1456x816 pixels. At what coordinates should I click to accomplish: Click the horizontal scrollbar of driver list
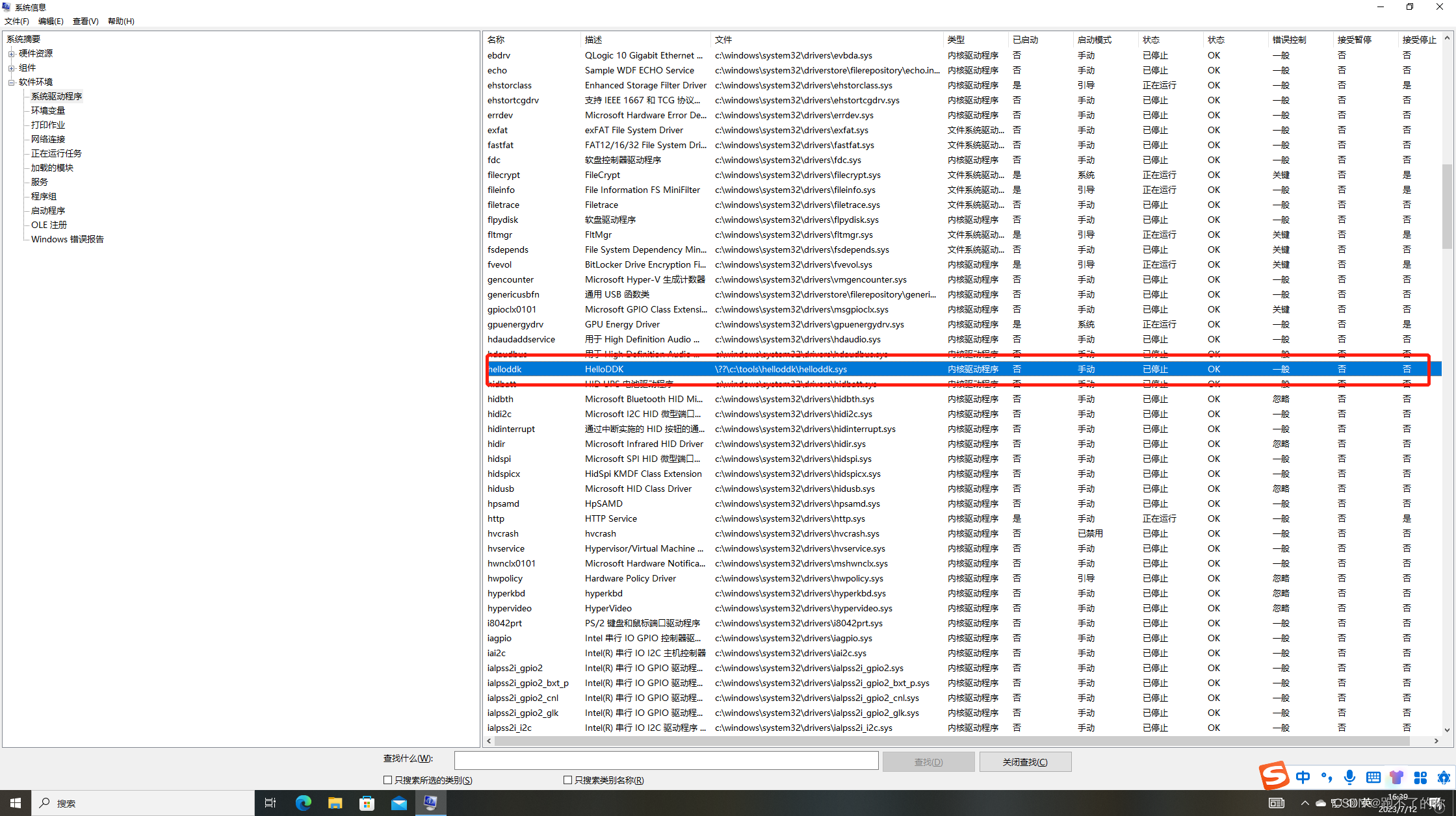952,741
